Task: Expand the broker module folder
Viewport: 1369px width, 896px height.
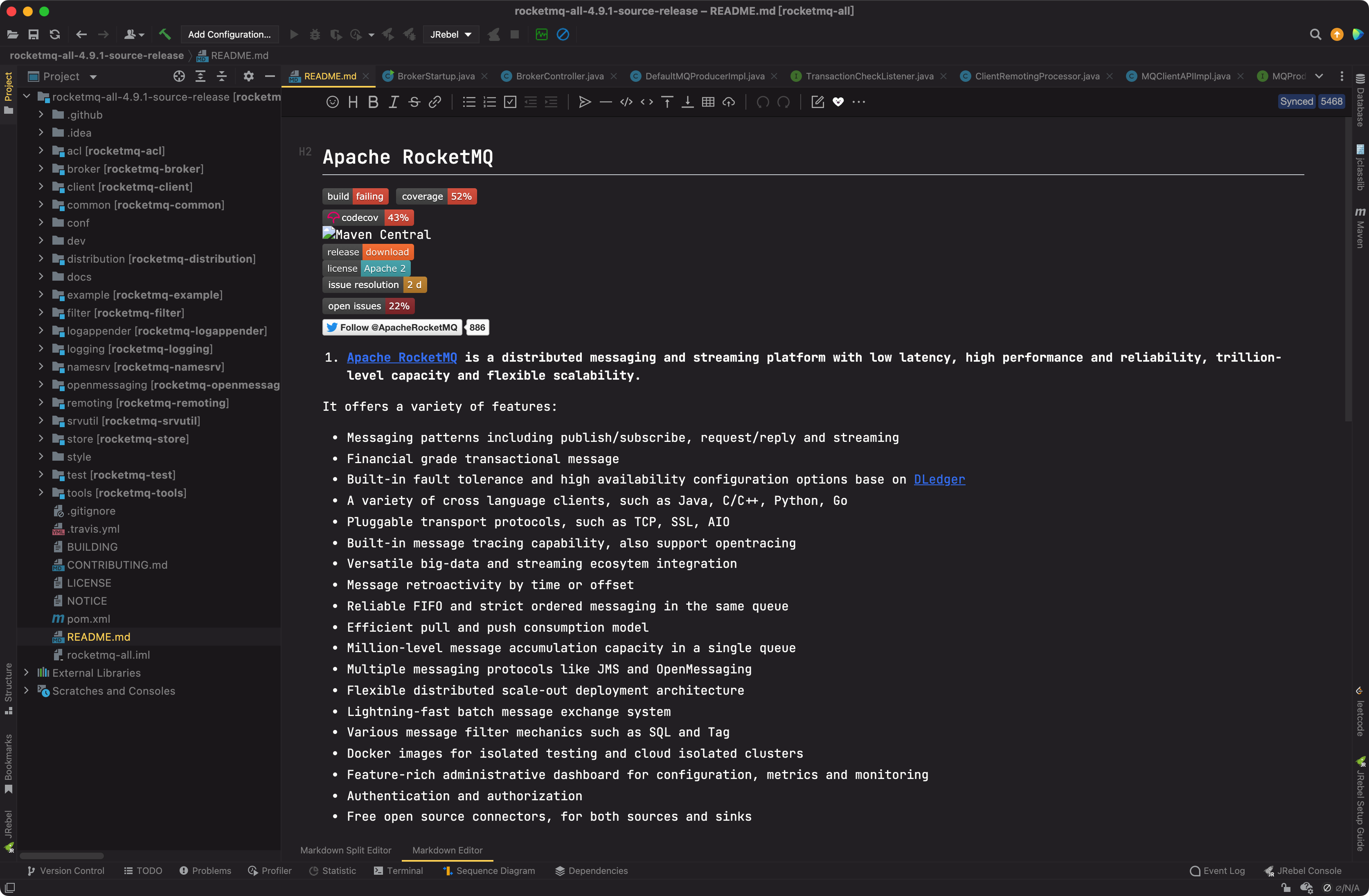Action: tap(41, 169)
